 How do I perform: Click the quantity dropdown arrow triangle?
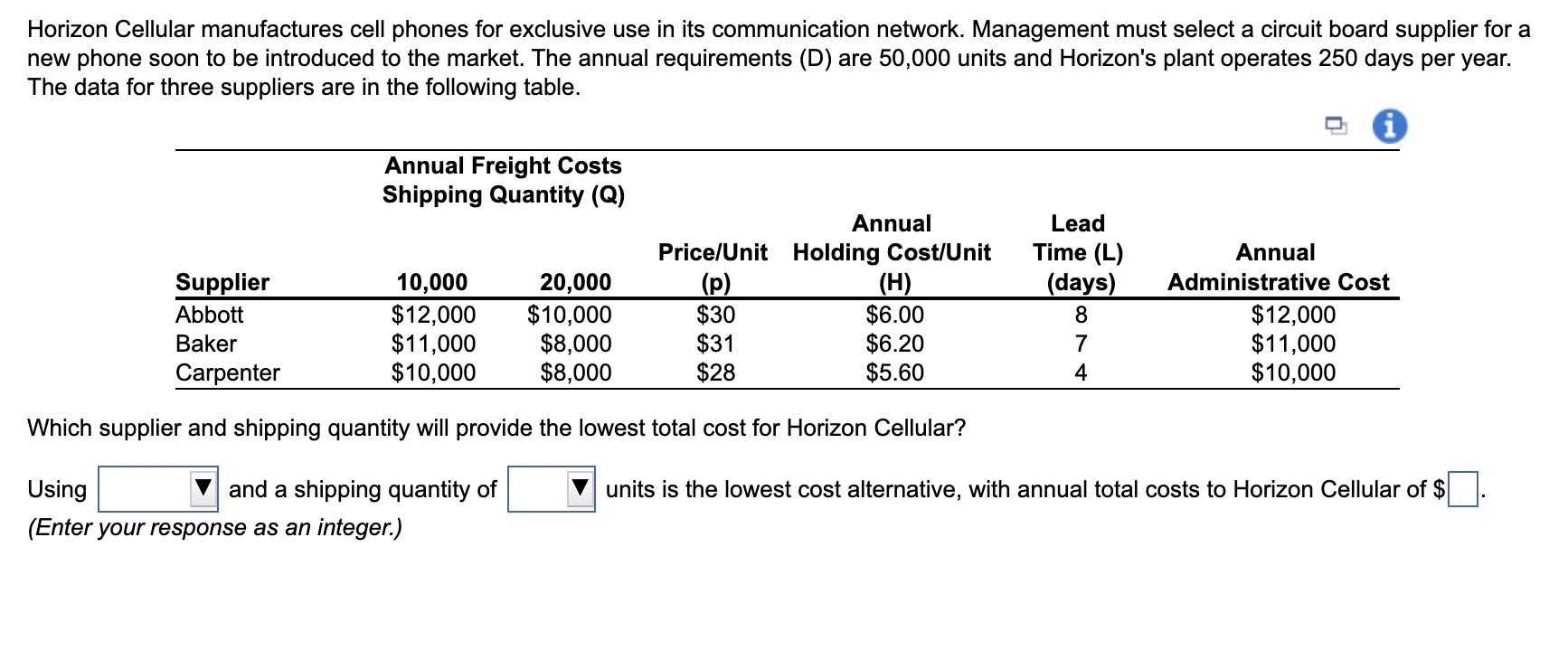(580, 489)
